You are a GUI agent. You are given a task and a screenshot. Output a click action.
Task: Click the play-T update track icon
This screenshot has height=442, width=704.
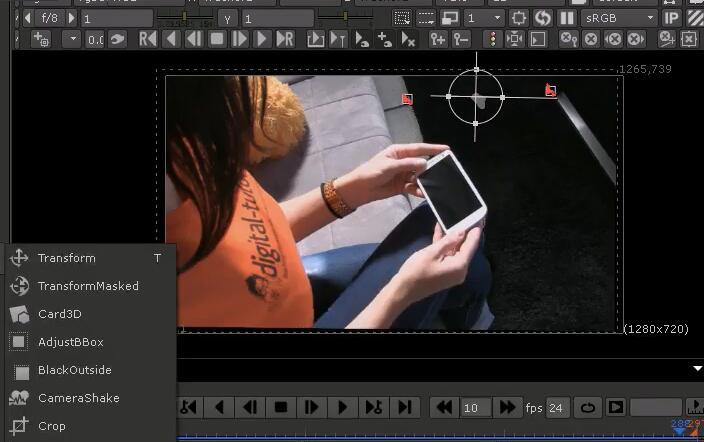pyautogui.click(x=338, y=40)
